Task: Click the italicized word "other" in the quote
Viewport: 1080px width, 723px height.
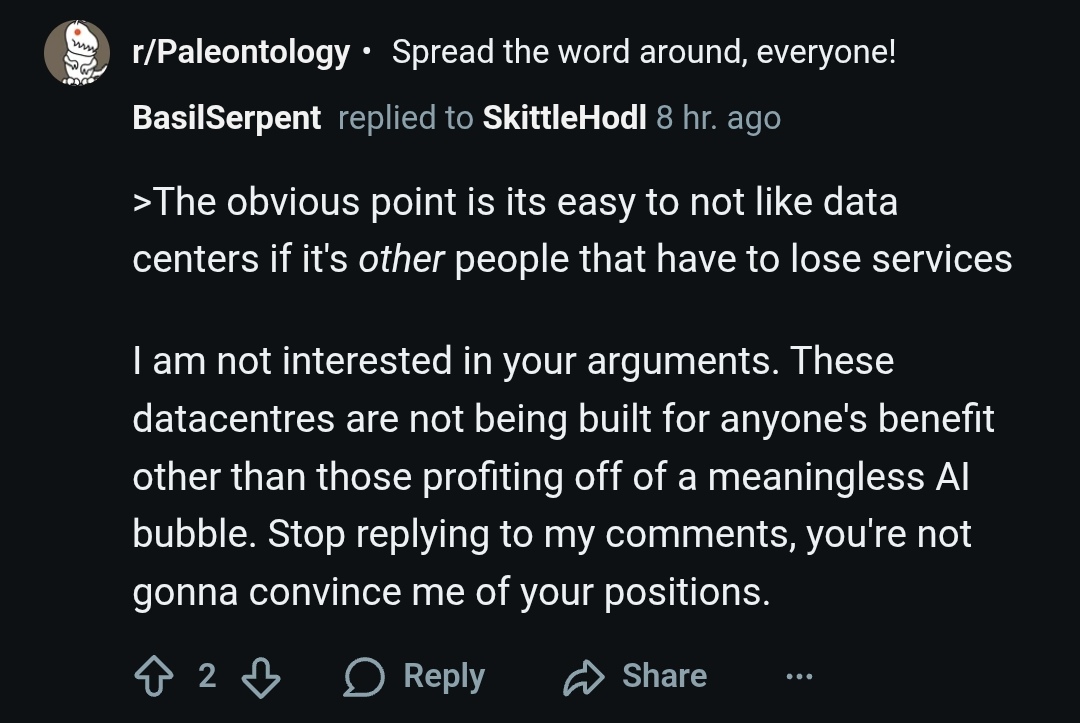Action: click(400, 259)
